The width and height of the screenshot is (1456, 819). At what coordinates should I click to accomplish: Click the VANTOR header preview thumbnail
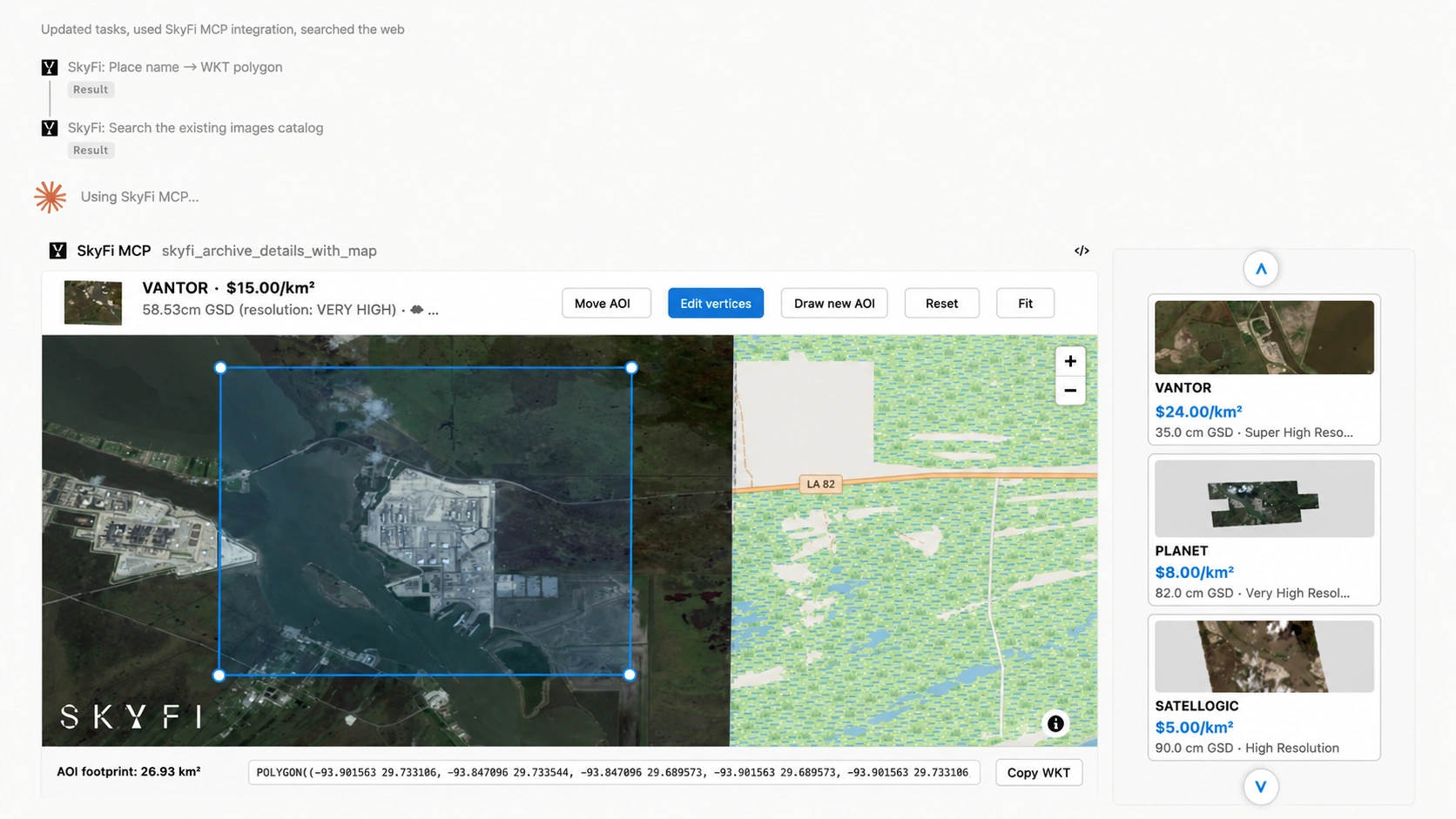[93, 303]
